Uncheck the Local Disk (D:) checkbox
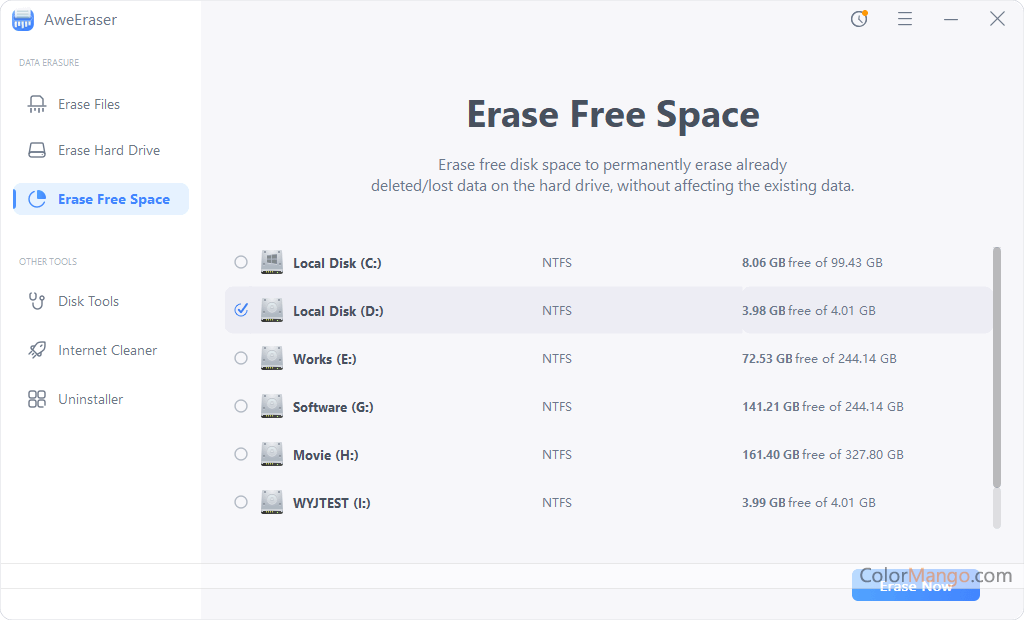 pyautogui.click(x=241, y=310)
